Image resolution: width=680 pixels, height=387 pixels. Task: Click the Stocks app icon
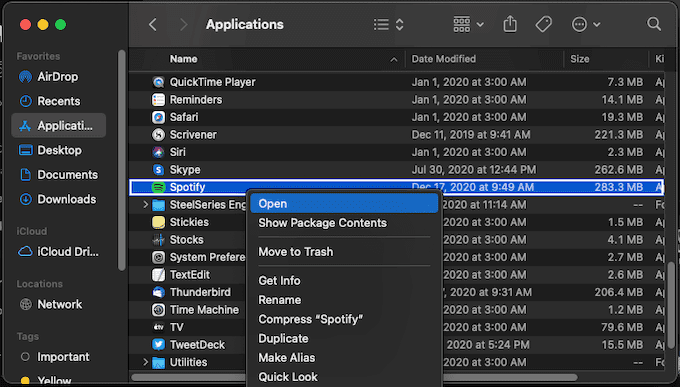(158, 239)
